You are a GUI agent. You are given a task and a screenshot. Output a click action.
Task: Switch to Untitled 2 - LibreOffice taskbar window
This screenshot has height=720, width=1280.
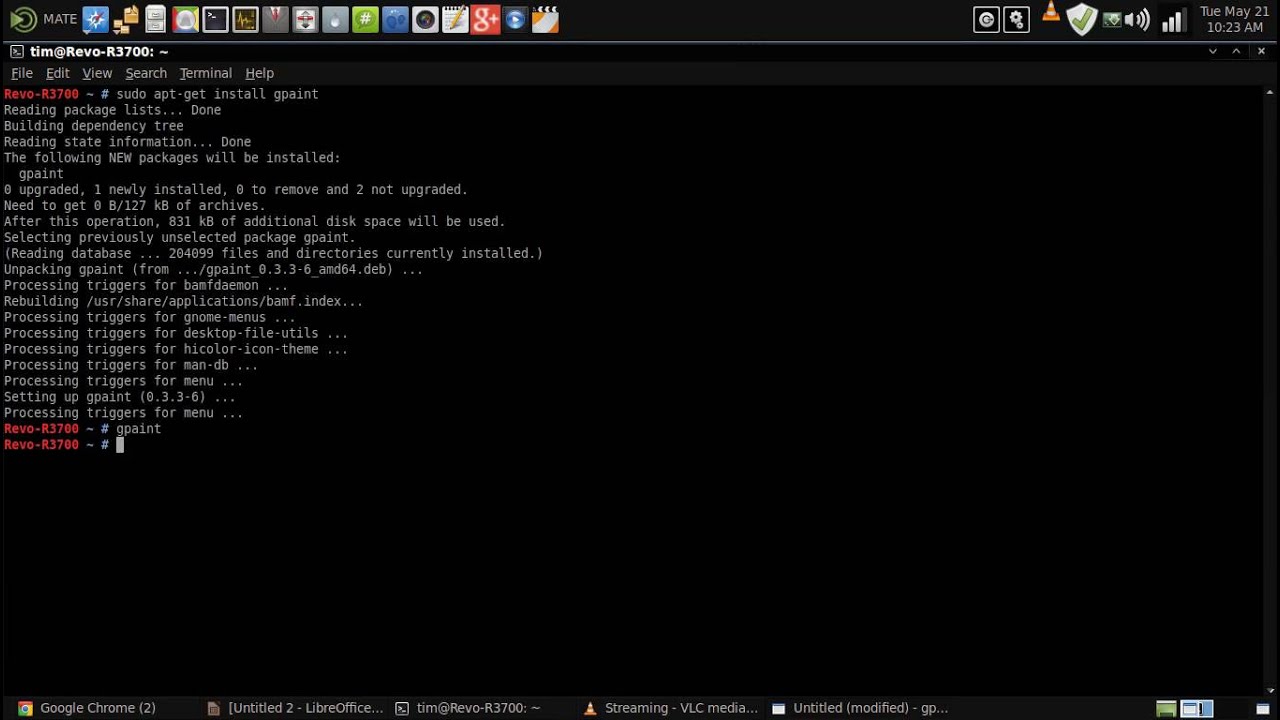(x=295, y=708)
